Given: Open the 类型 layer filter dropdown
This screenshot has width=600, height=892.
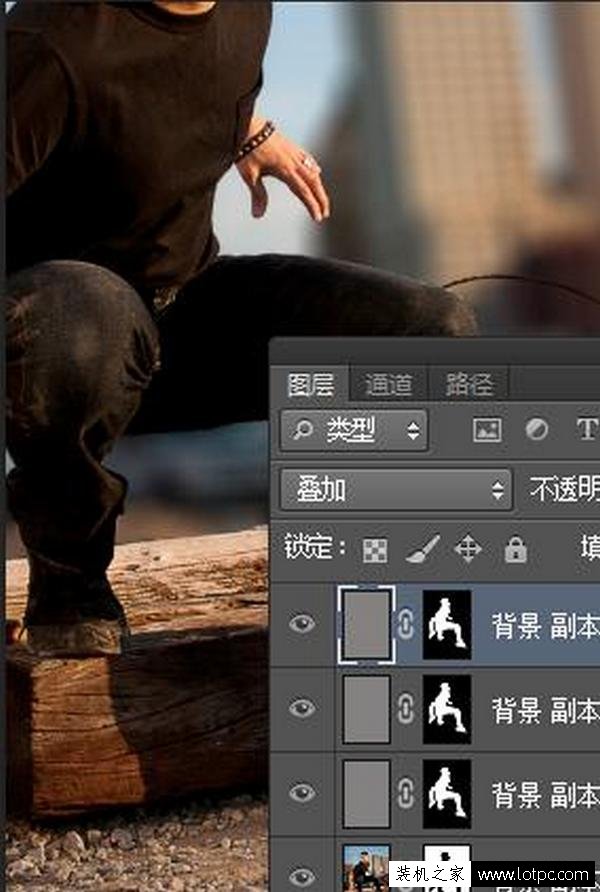Looking at the screenshot, I should click(354, 431).
